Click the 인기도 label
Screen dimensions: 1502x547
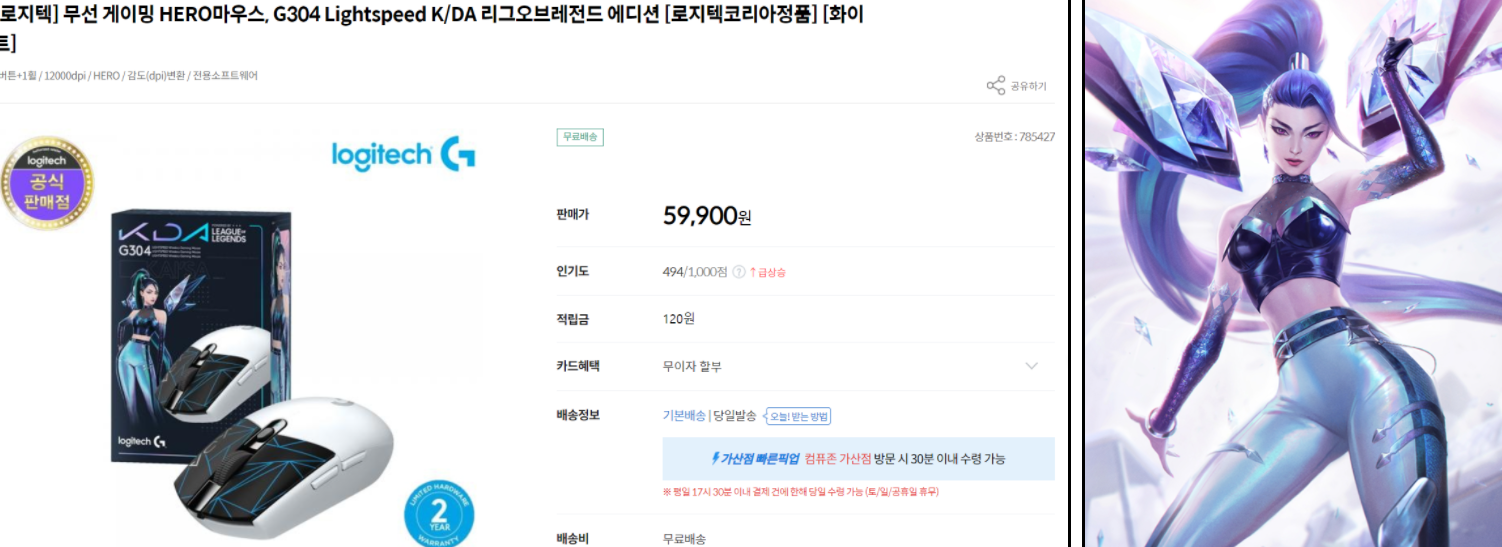tap(573, 271)
